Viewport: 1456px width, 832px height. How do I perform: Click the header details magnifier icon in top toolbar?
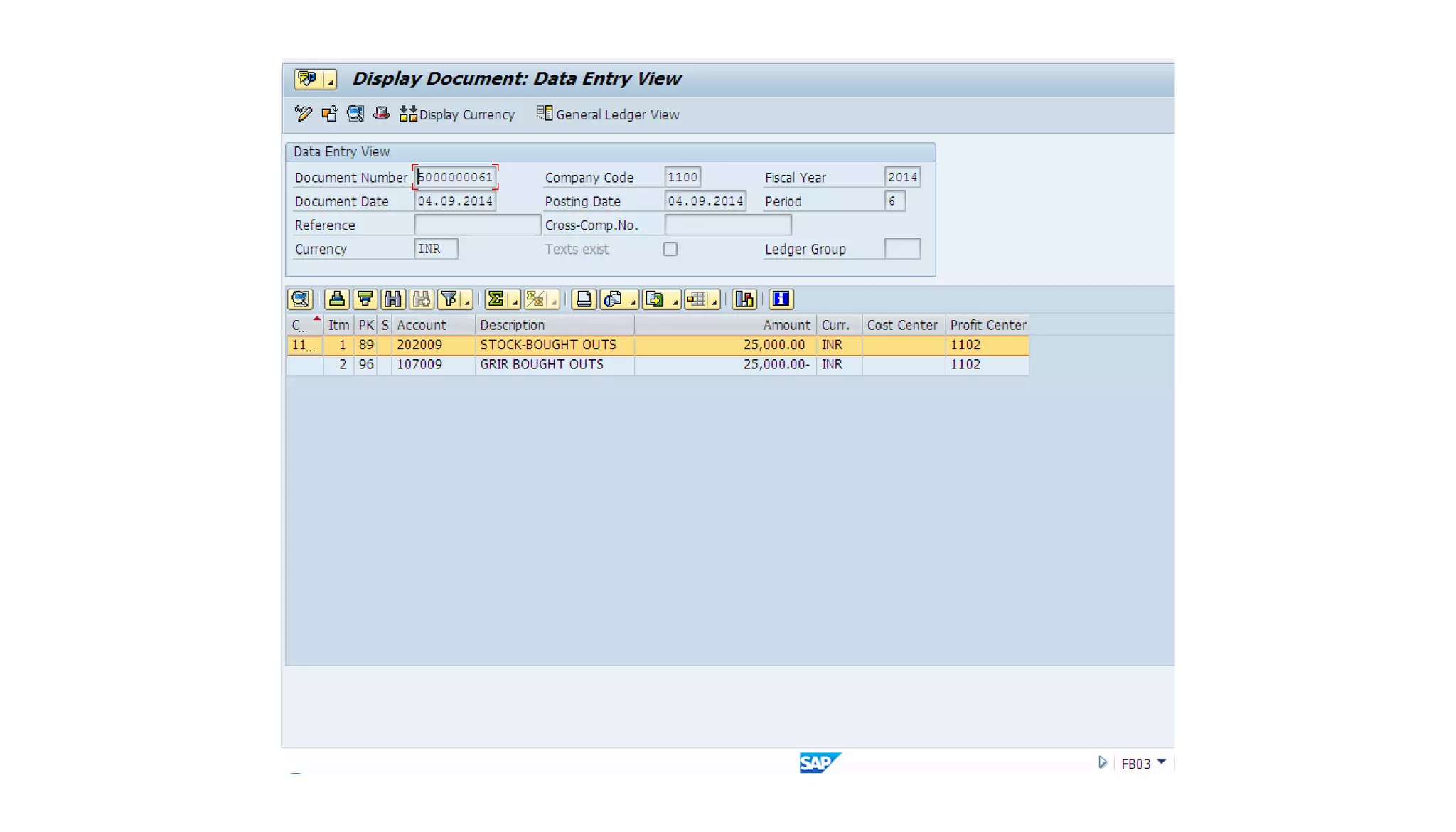click(355, 114)
